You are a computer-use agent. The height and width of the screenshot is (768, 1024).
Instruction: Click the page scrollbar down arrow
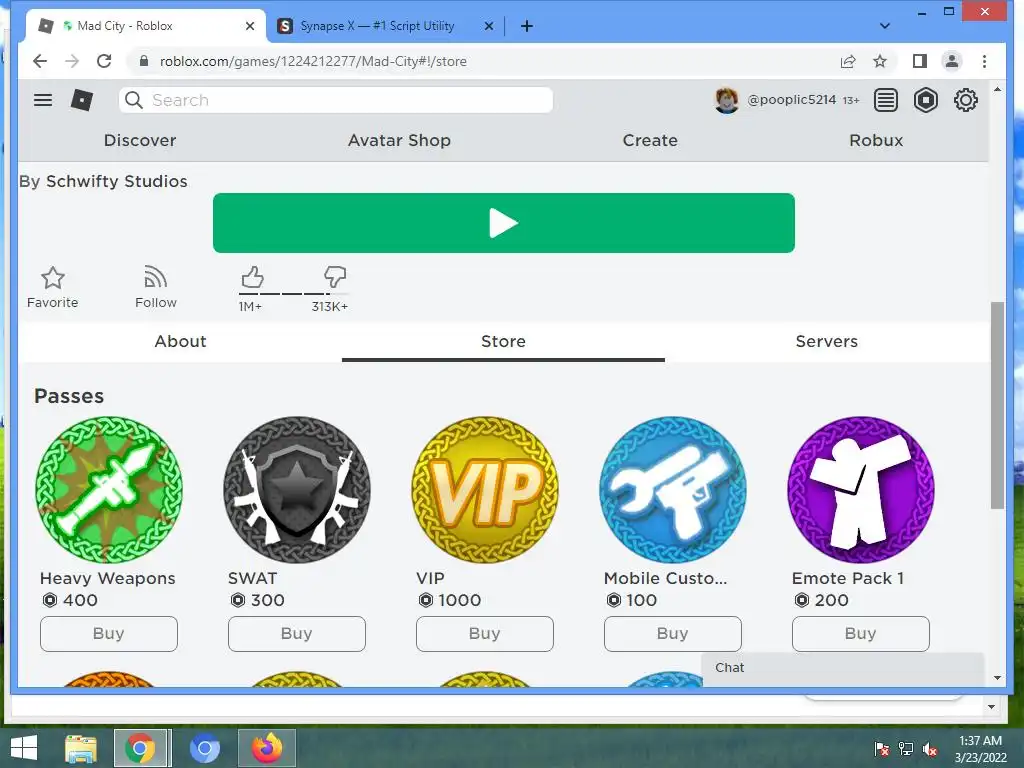point(997,678)
